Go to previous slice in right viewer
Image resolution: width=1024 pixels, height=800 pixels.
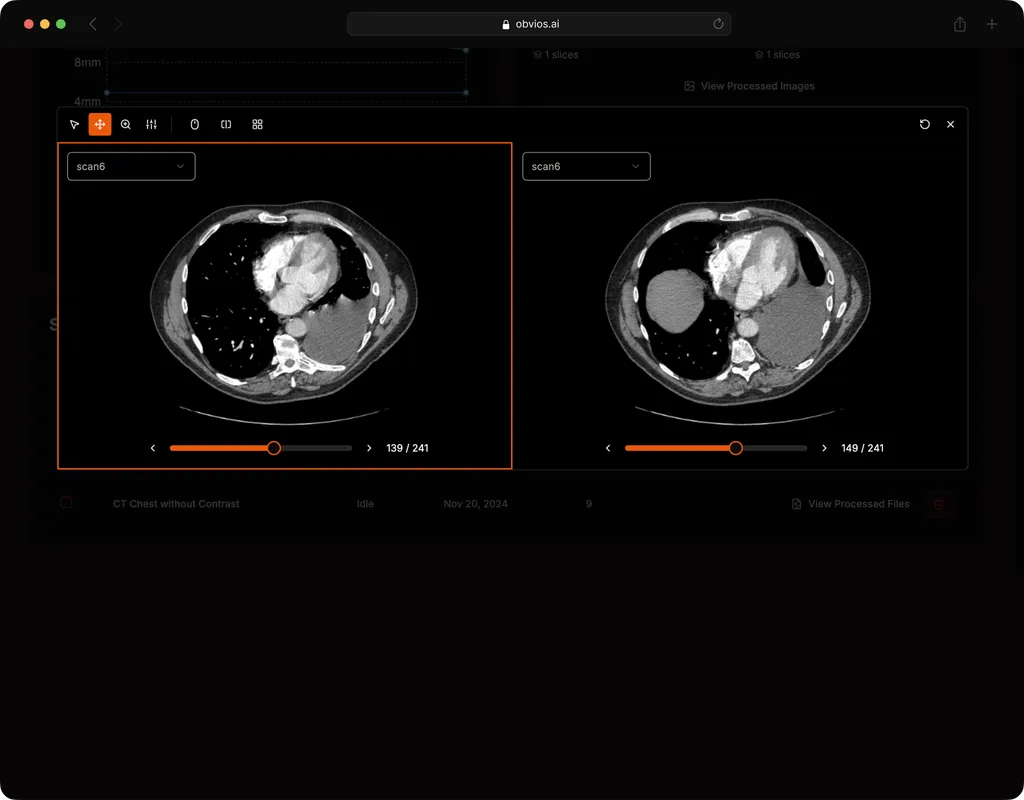(x=608, y=448)
